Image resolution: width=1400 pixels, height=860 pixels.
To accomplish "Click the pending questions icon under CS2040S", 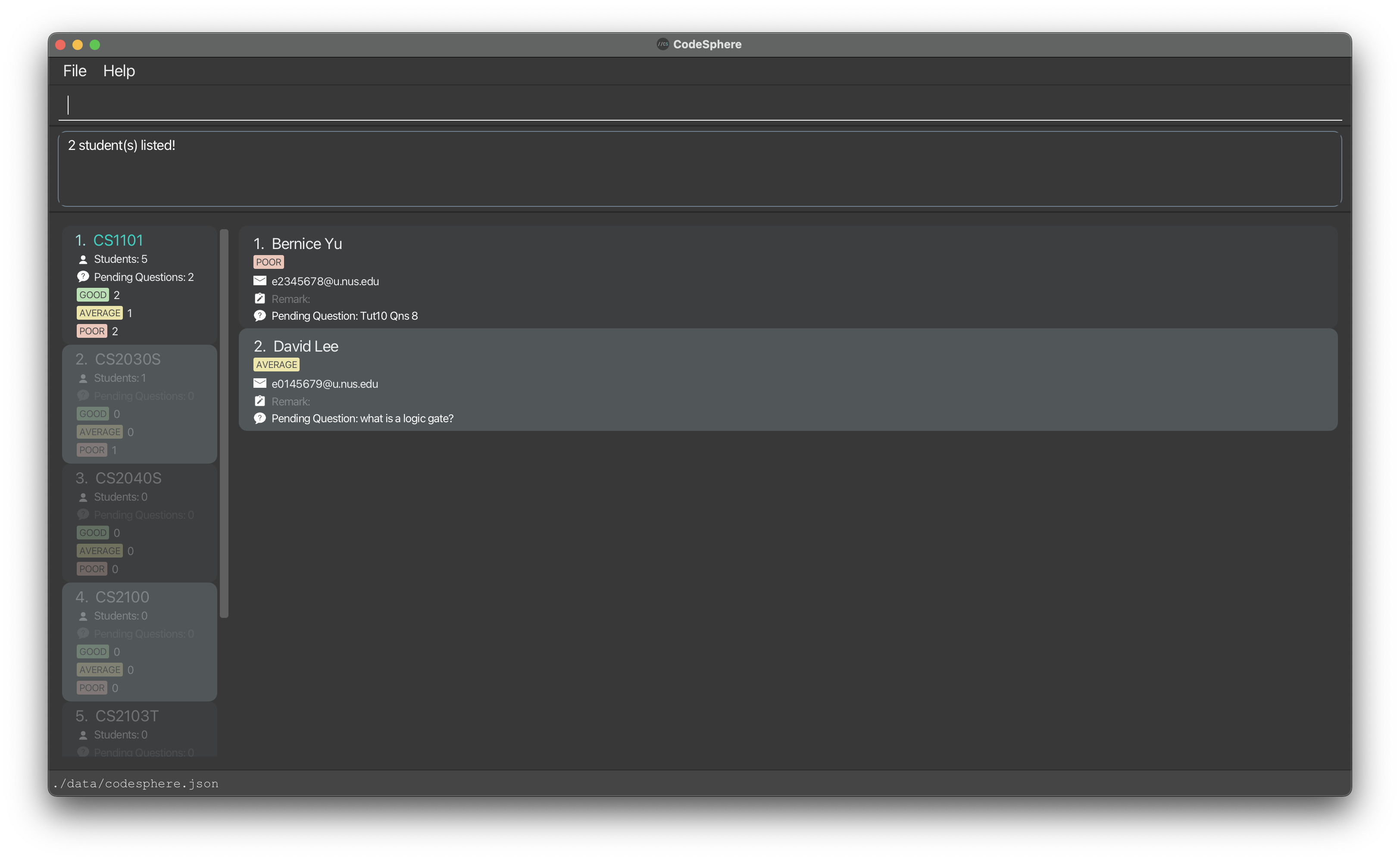I will (83, 514).
